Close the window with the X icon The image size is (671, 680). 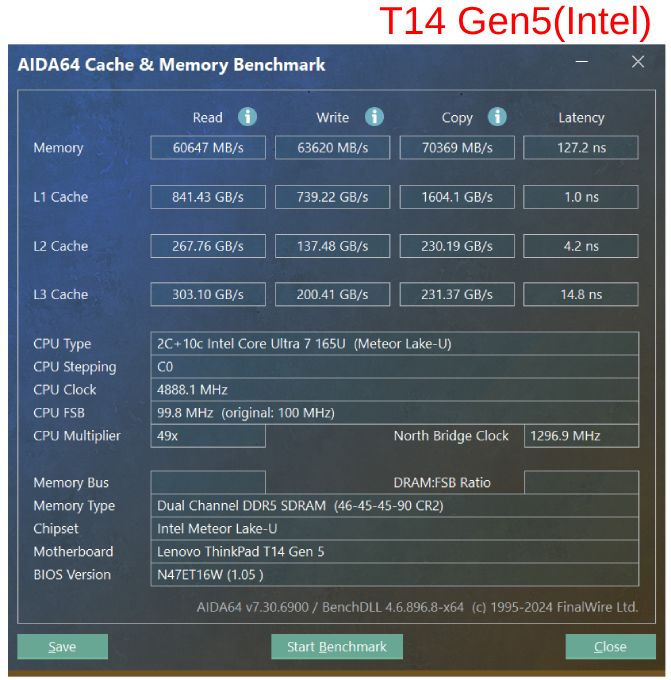pos(638,62)
